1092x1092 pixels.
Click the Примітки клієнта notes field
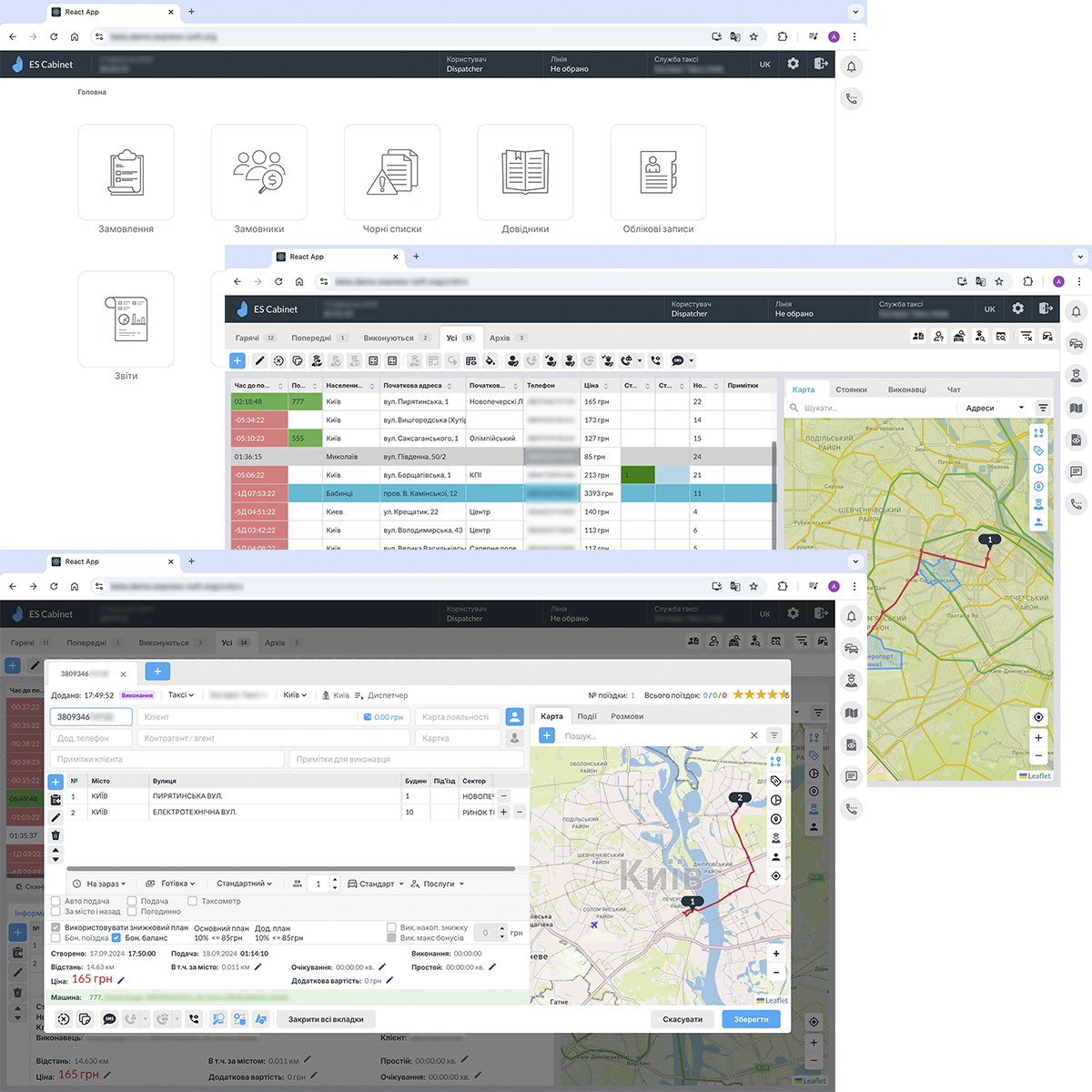(168, 759)
